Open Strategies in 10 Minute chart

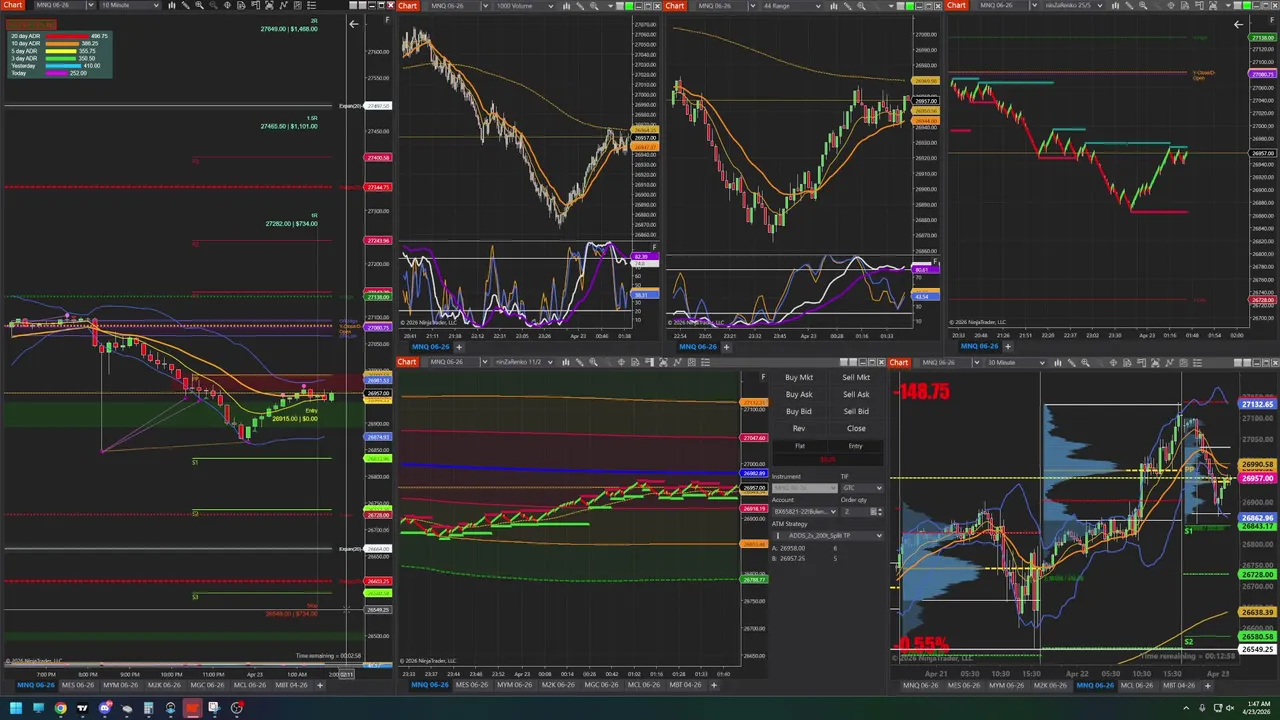297,6
